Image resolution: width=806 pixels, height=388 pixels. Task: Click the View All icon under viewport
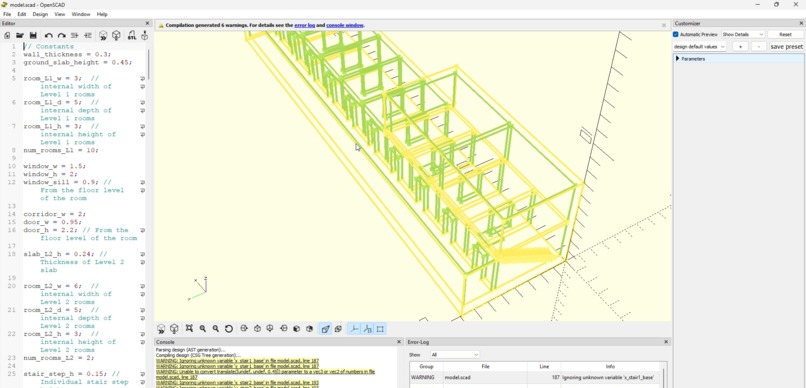(189, 329)
